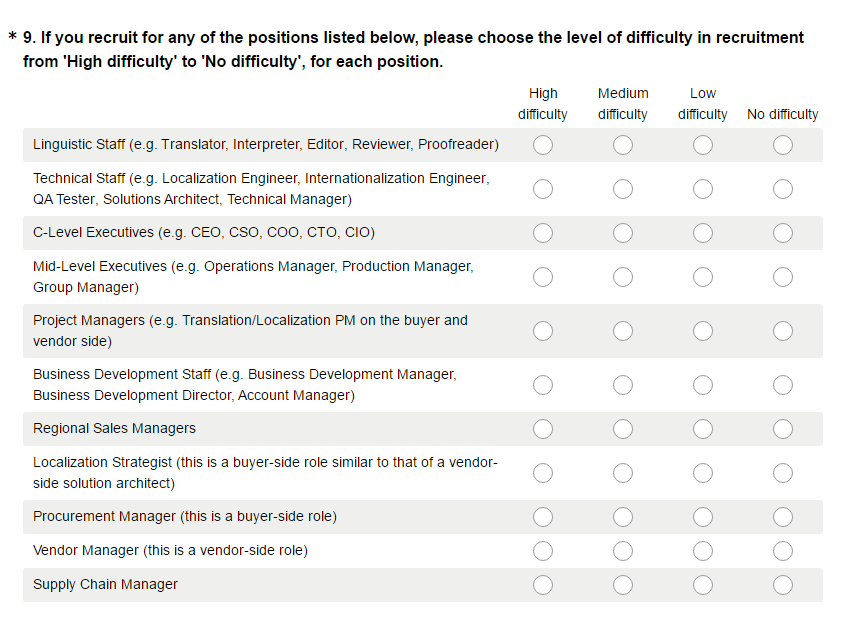This screenshot has width=846, height=620.
Task: Choose Medium difficulty for Business Development Staff
Action: coord(623,385)
